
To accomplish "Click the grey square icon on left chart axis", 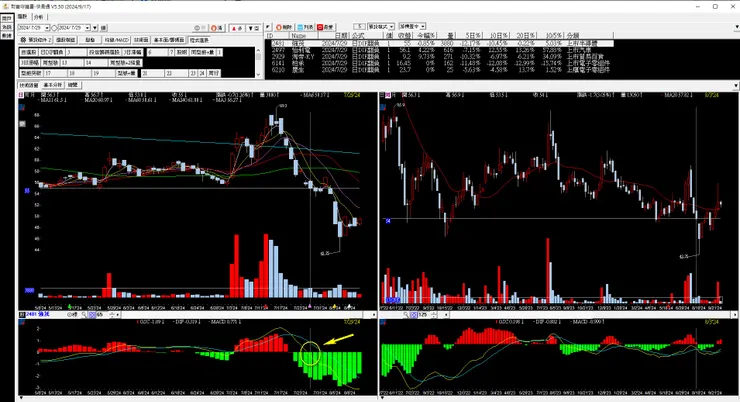I will click(22, 124).
